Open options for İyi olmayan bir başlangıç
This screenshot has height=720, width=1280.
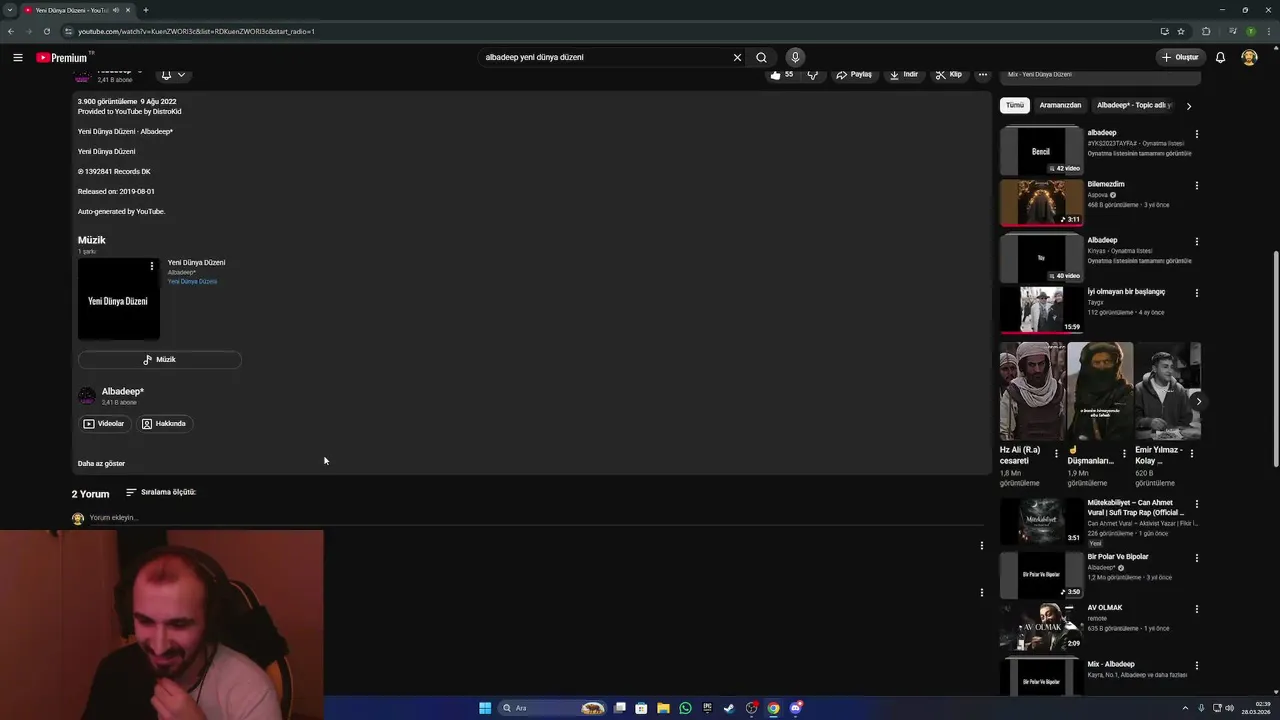pyautogui.click(x=1196, y=293)
